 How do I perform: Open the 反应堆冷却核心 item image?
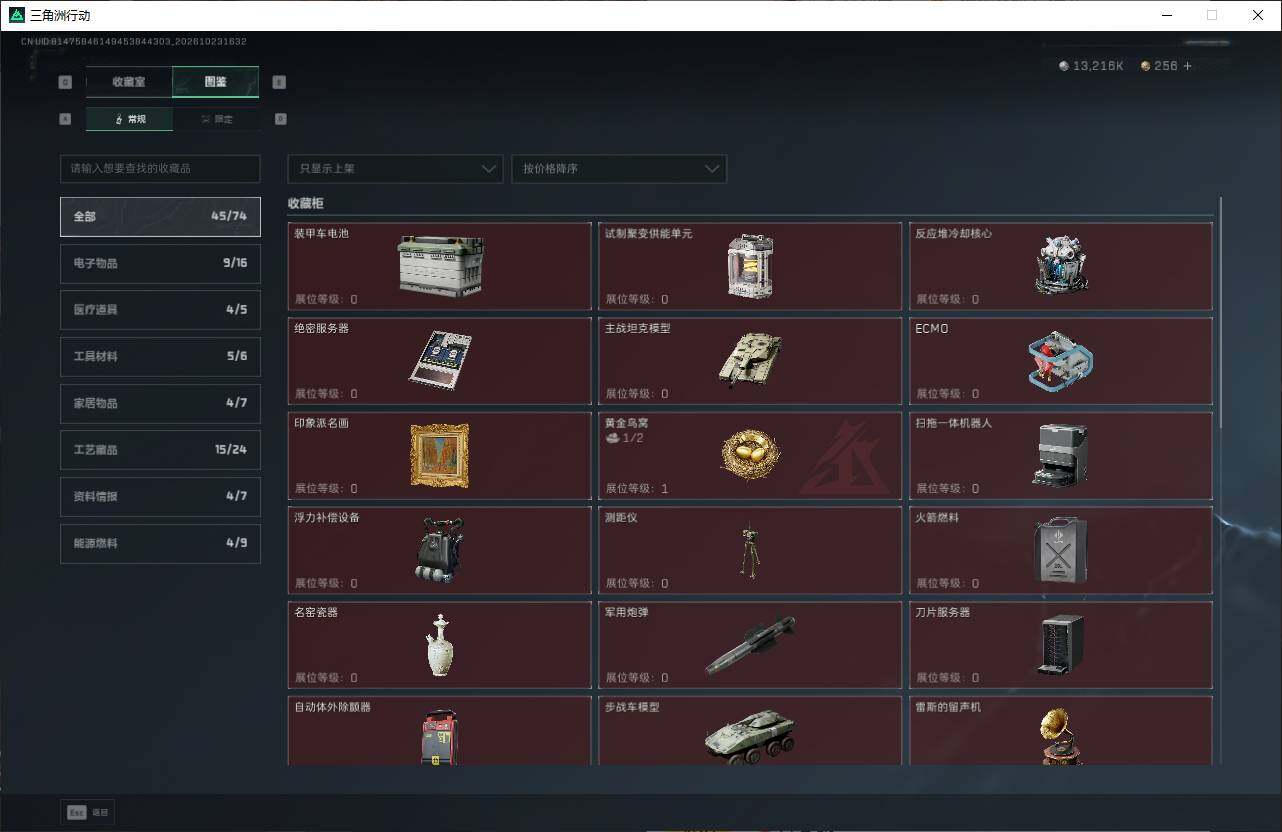click(x=1061, y=265)
